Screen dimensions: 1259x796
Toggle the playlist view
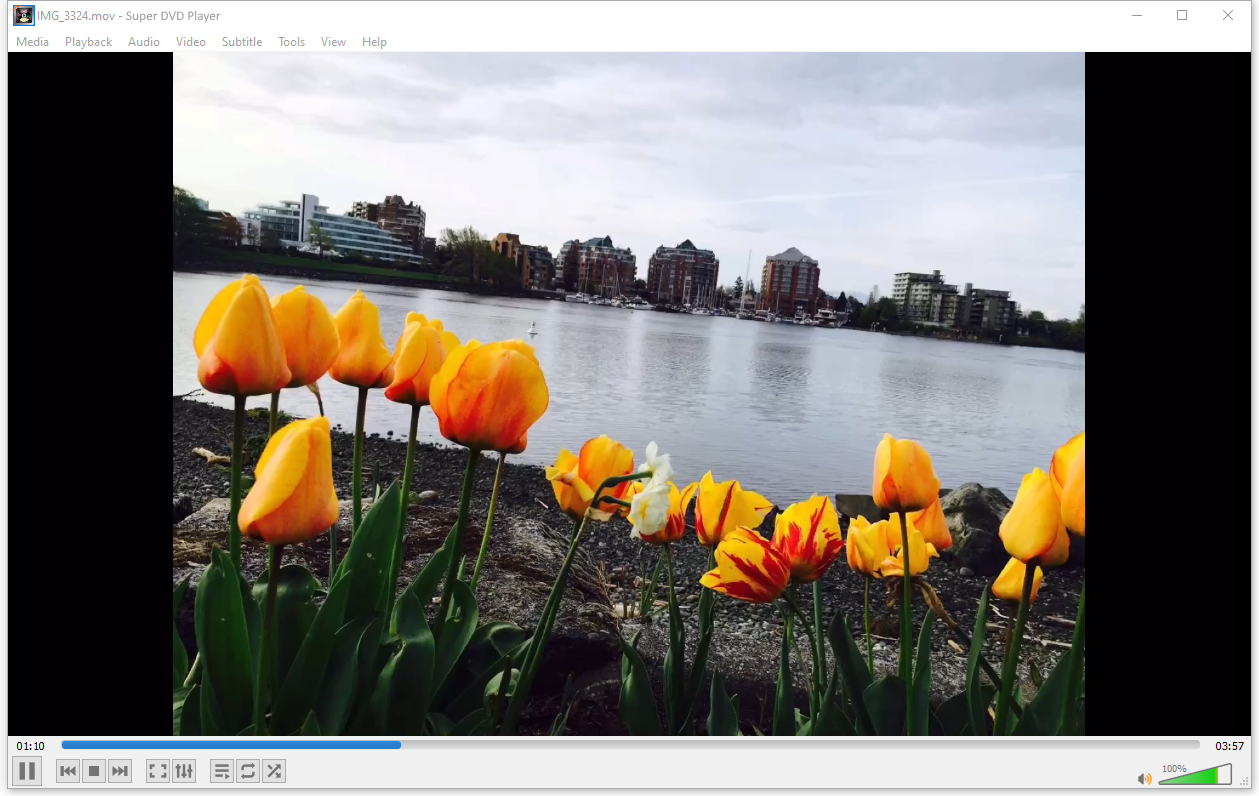point(222,771)
